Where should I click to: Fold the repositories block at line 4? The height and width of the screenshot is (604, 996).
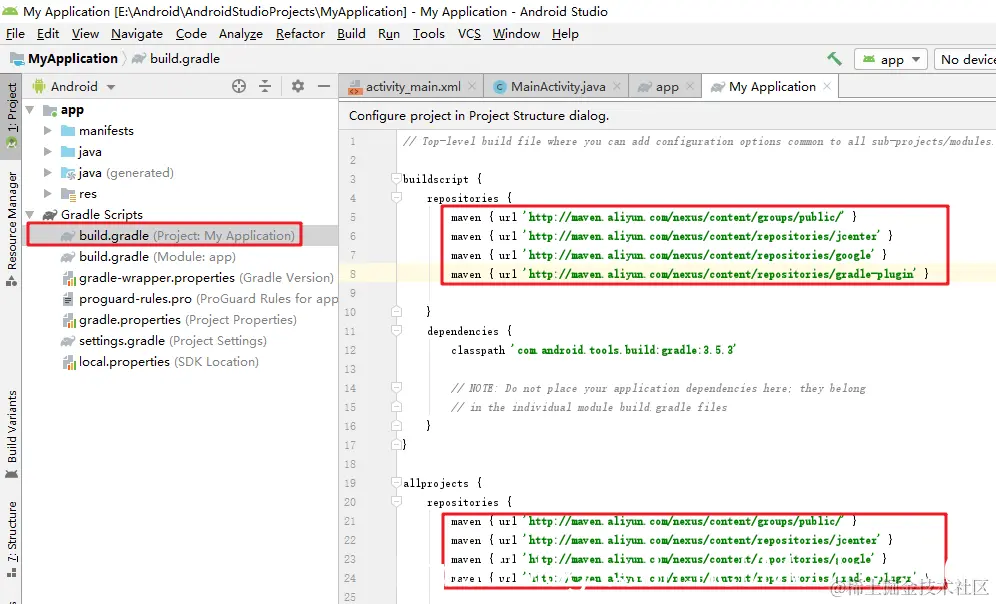click(396, 198)
